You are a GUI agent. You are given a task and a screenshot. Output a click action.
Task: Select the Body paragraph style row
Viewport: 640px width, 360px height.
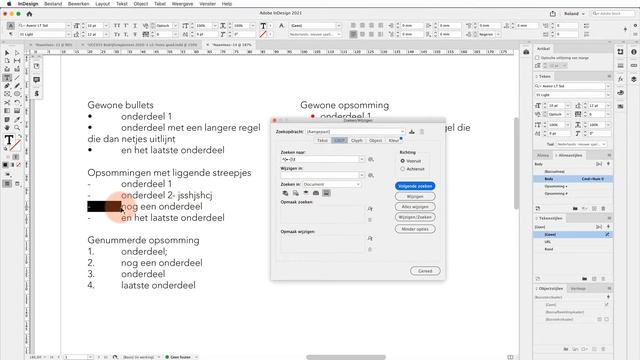point(573,179)
